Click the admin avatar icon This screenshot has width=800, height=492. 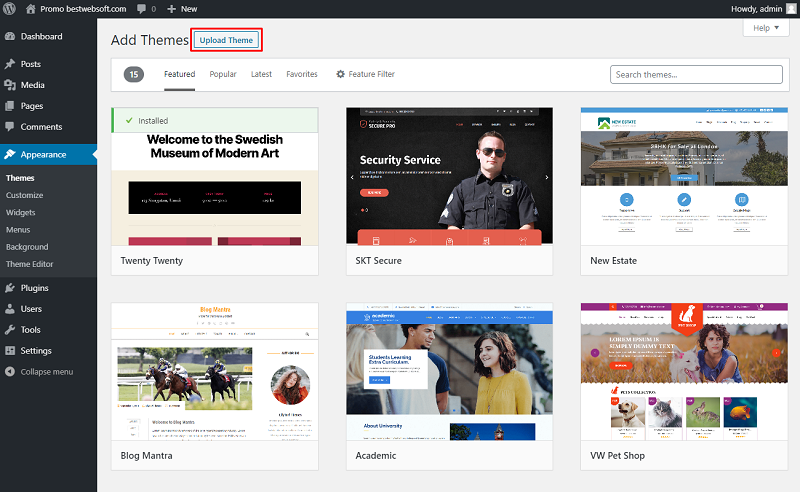[x=791, y=9]
